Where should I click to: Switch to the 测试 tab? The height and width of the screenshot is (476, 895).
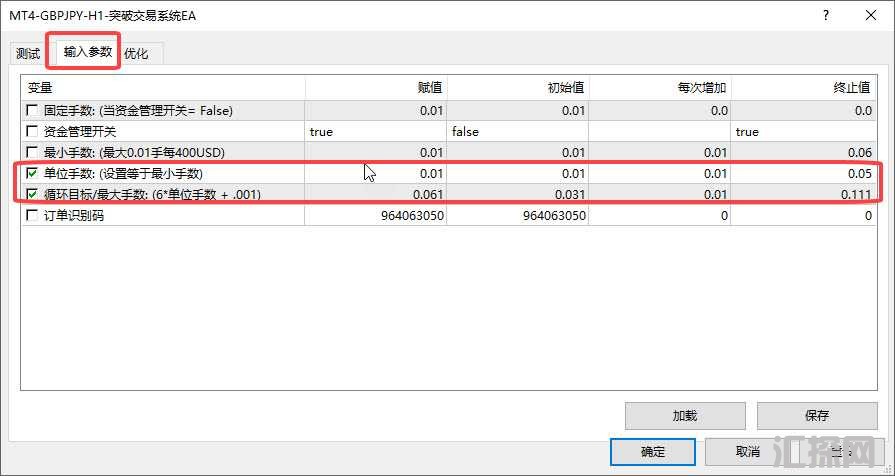coord(28,54)
